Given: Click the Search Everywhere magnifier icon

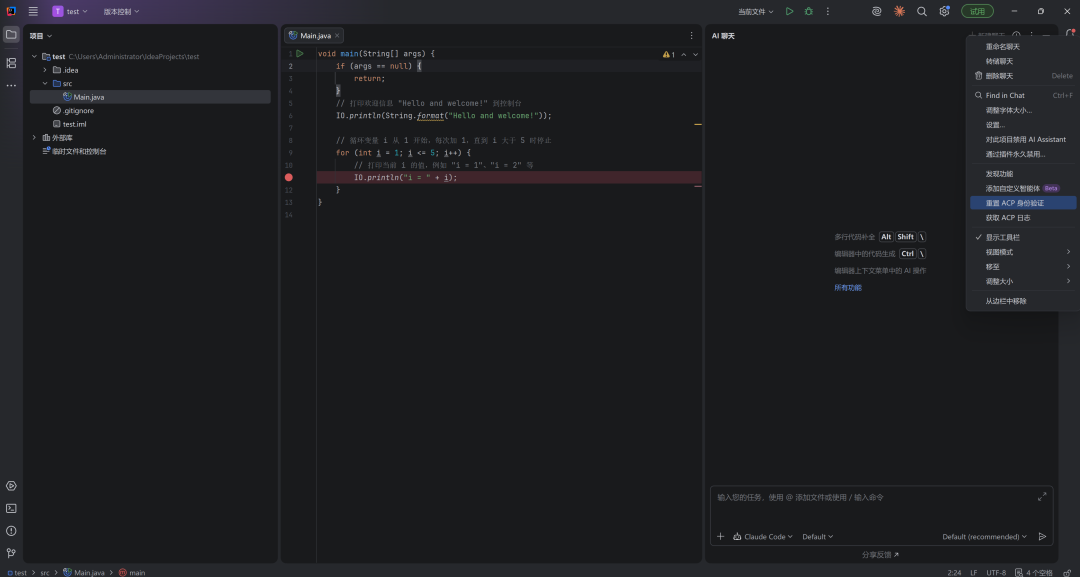Looking at the screenshot, I should [x=921, y=11].
